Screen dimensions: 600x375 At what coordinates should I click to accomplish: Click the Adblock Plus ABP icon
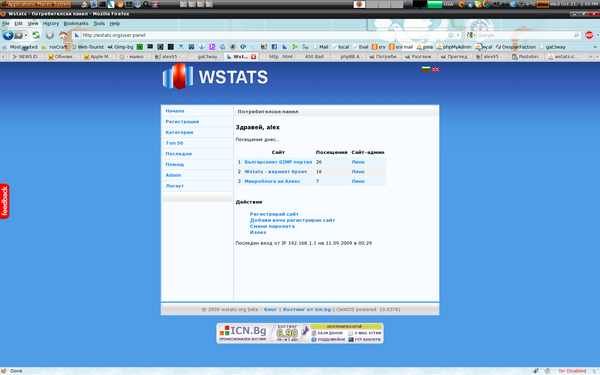pos(589,35)
